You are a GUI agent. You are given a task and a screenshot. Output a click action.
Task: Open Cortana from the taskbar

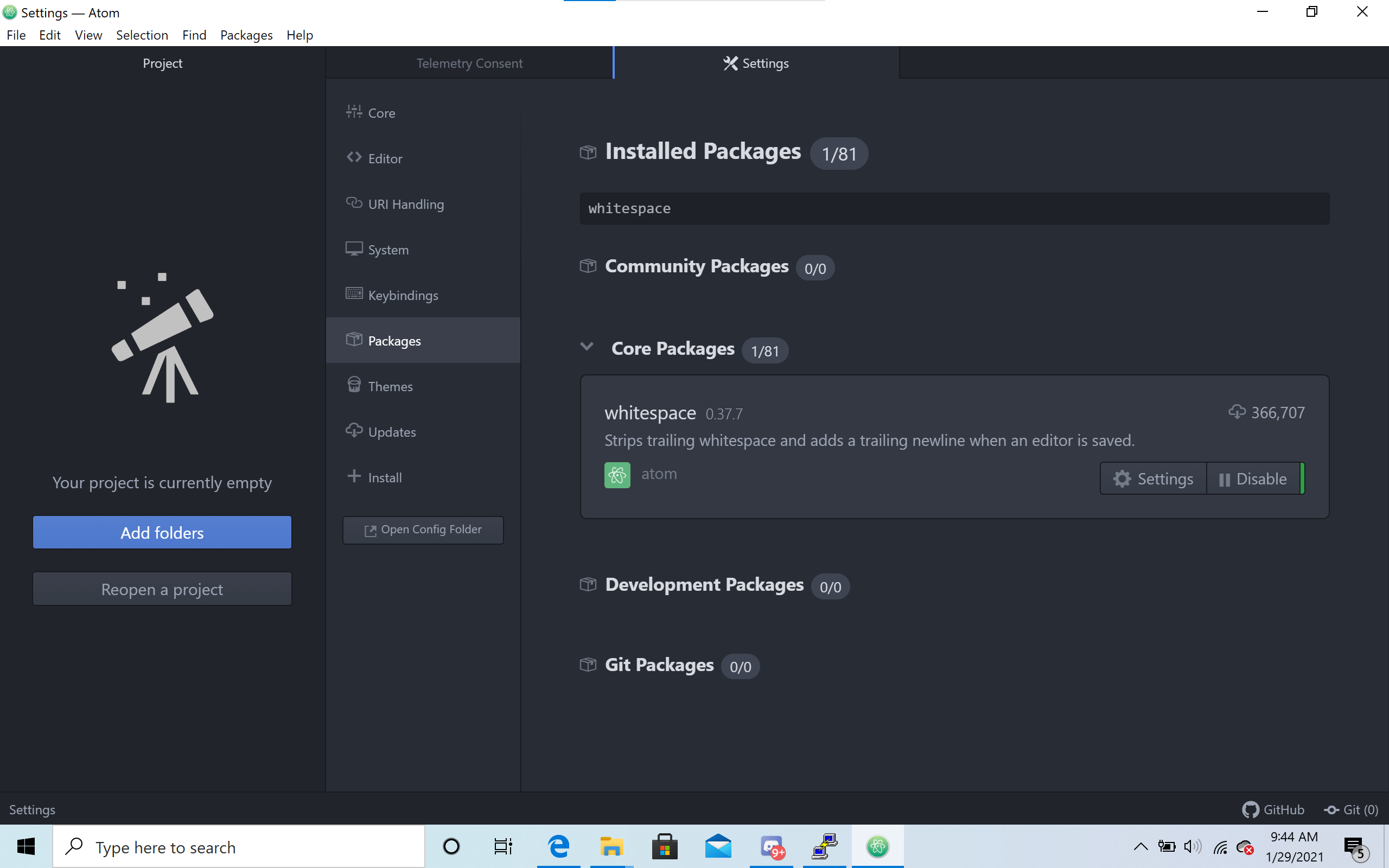(x=452, y=847)
